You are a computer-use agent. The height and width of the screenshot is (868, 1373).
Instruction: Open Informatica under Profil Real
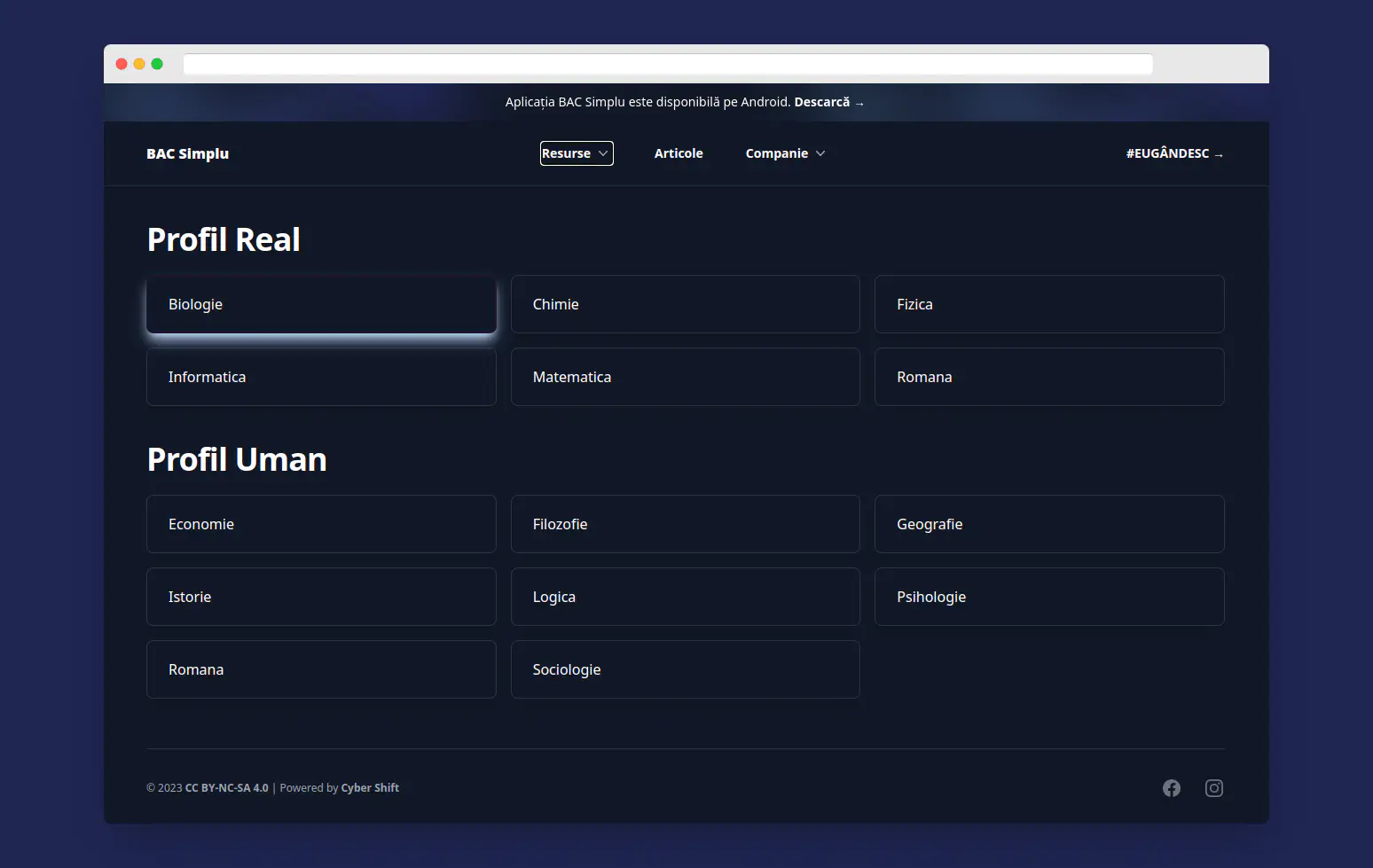tap(321, 377)
